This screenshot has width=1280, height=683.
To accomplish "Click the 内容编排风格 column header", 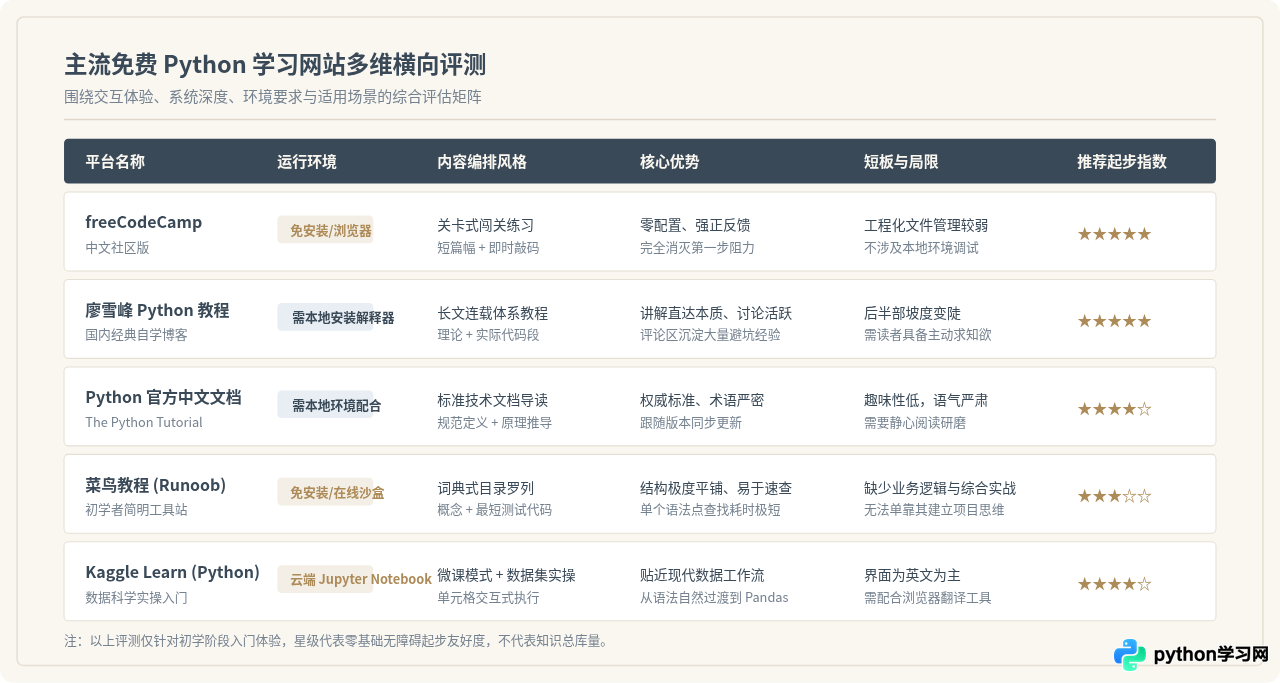I will (482, 162).
